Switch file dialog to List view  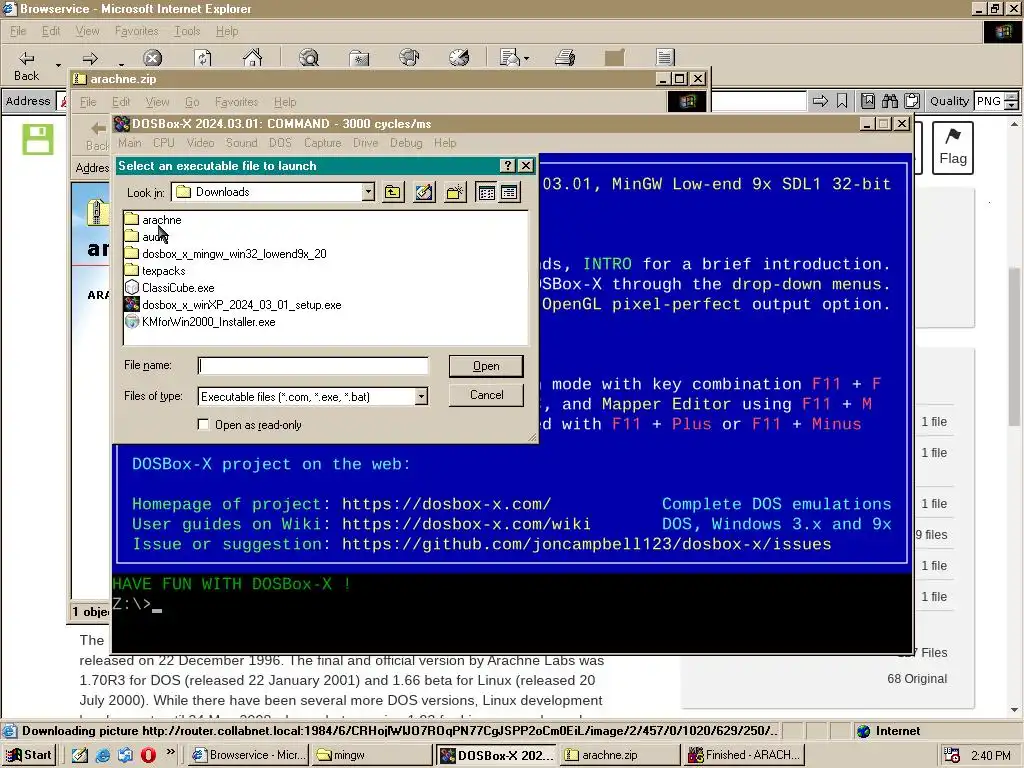[x=487, y=192]
